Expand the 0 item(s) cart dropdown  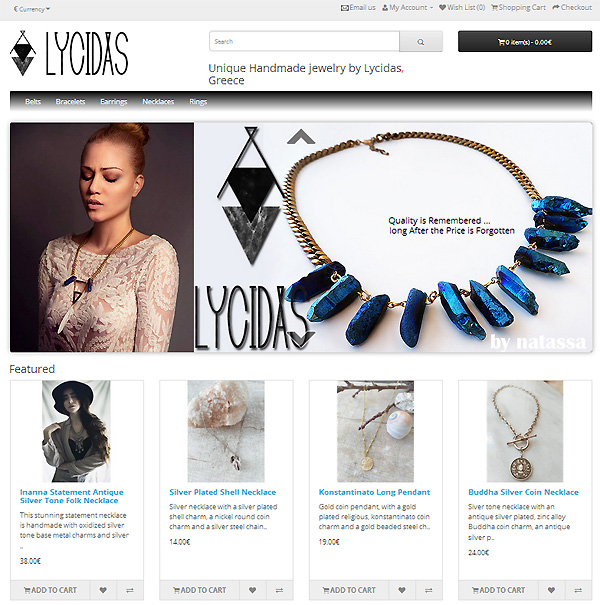click(x=525, y=42)
